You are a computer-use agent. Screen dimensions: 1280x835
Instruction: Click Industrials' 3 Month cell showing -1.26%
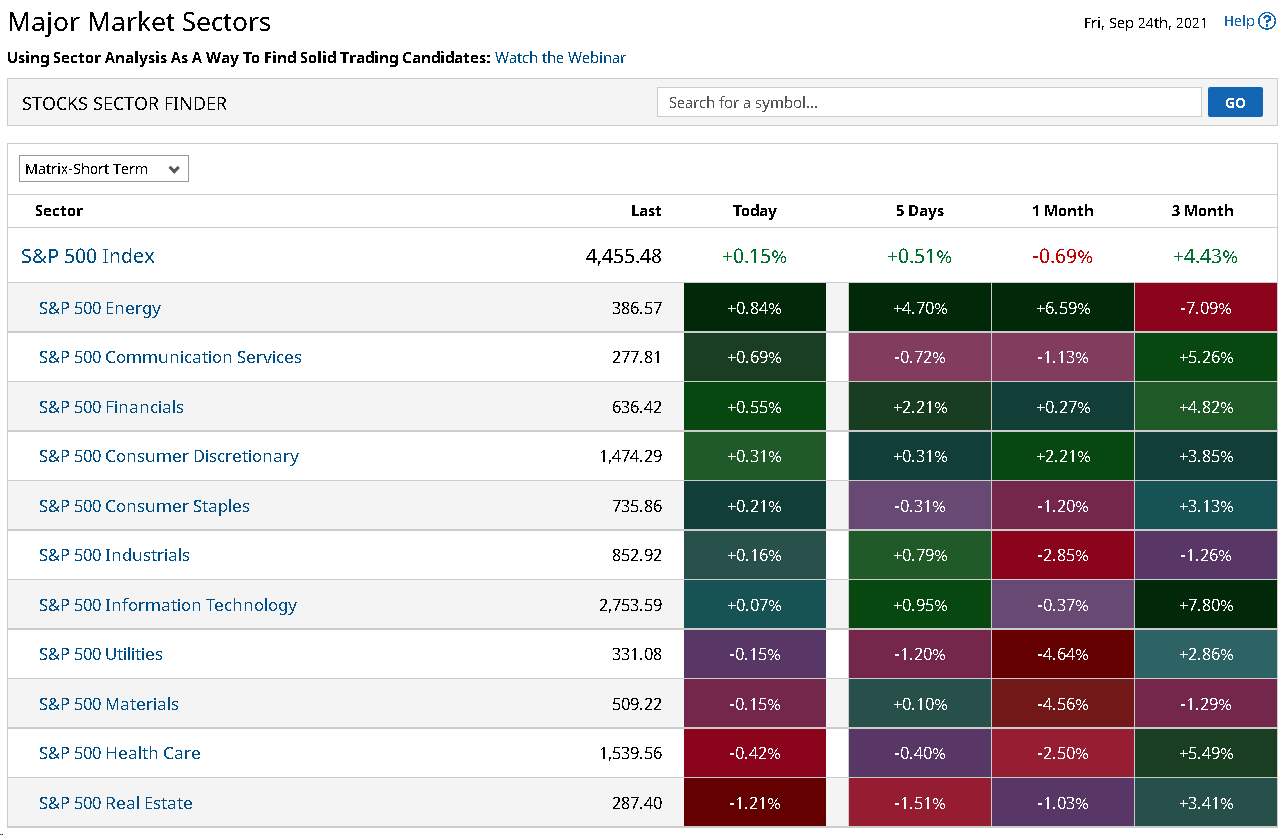(1206, 555)
